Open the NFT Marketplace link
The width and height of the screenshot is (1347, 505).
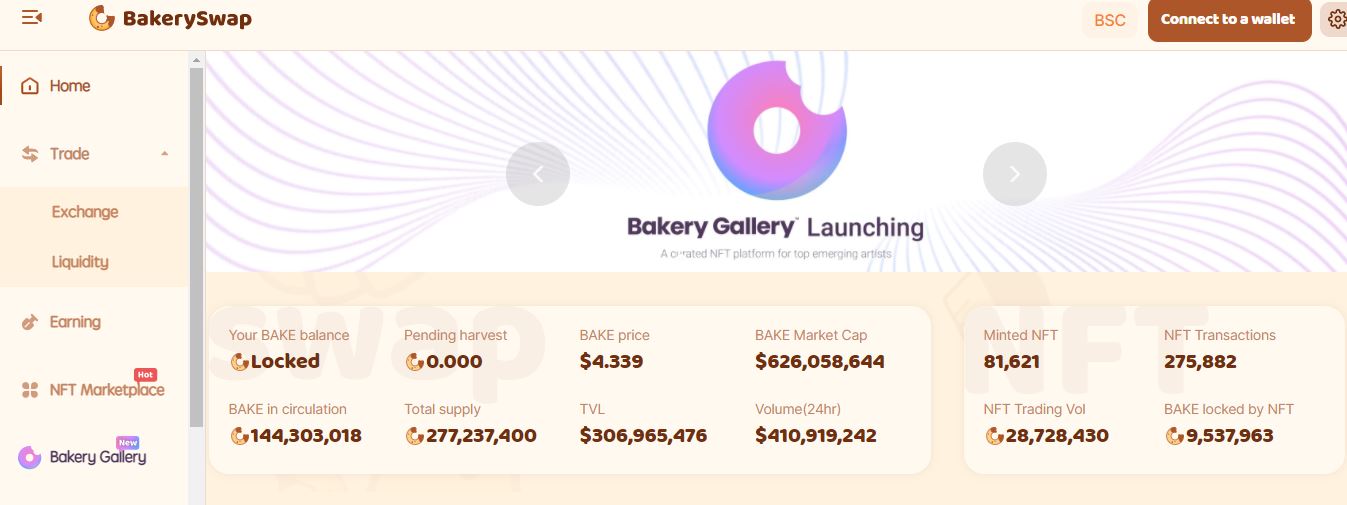coord(107,390)
